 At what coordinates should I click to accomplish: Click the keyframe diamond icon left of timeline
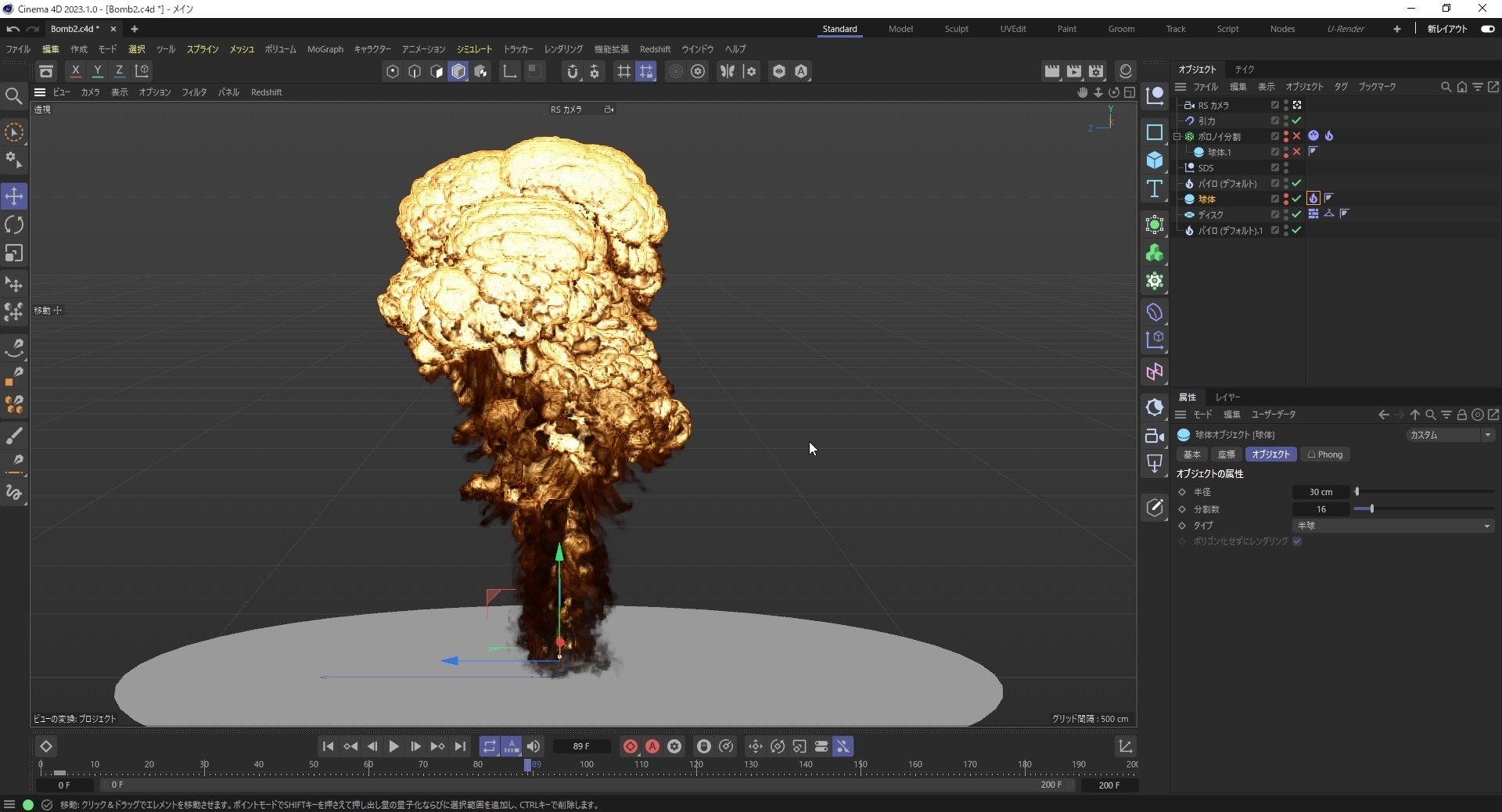[x=46, y=747]
